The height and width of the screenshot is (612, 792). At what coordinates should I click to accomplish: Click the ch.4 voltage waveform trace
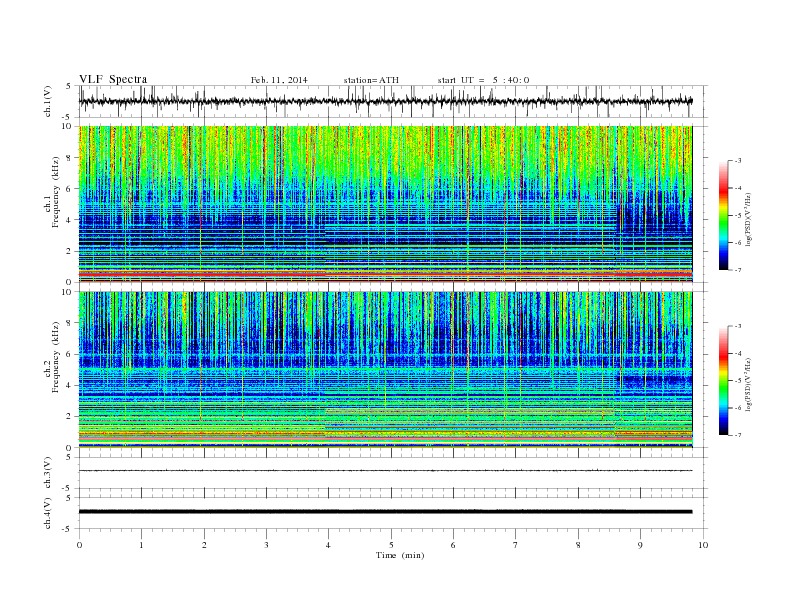pos(385,512)
